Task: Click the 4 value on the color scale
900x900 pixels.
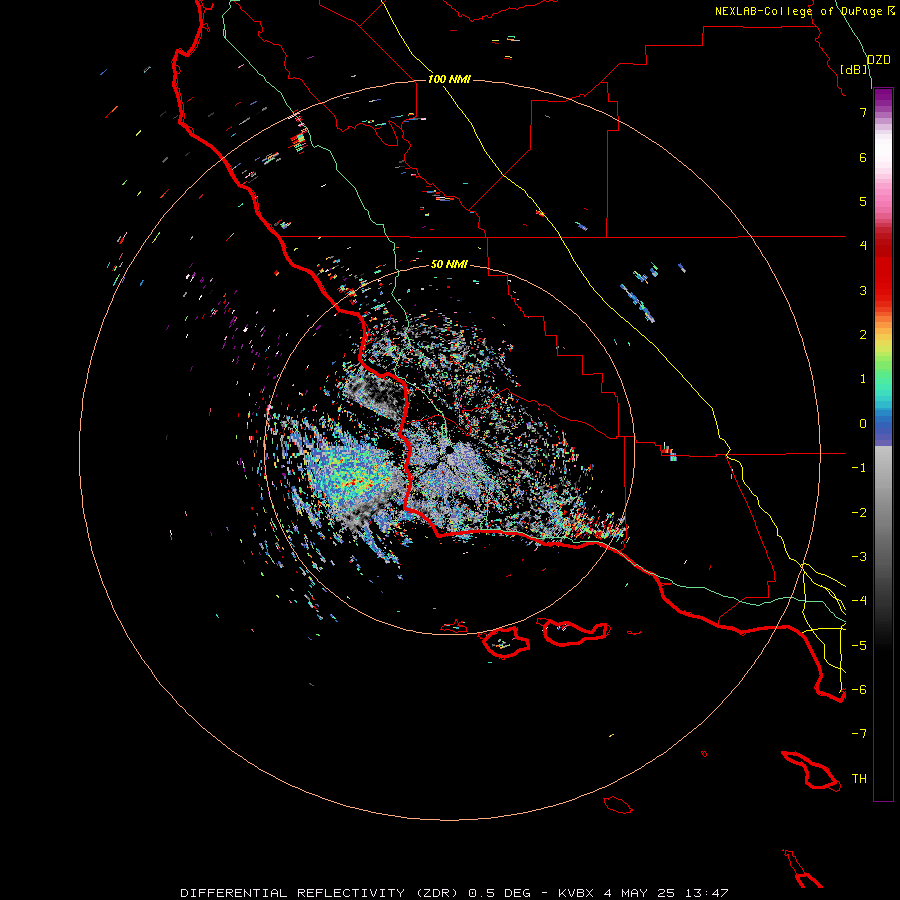Action: (x=863, y=246)
